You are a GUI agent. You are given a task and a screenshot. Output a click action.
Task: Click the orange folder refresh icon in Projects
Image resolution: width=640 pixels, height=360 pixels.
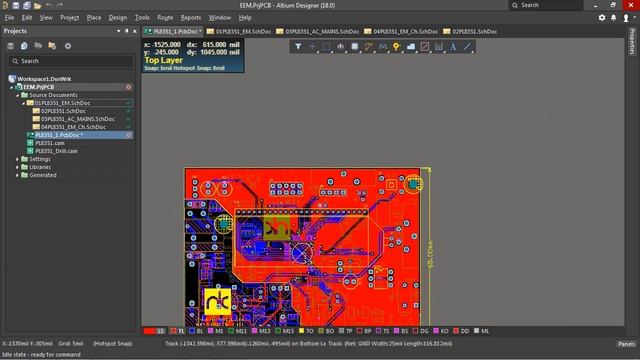[x=52, y=46]
